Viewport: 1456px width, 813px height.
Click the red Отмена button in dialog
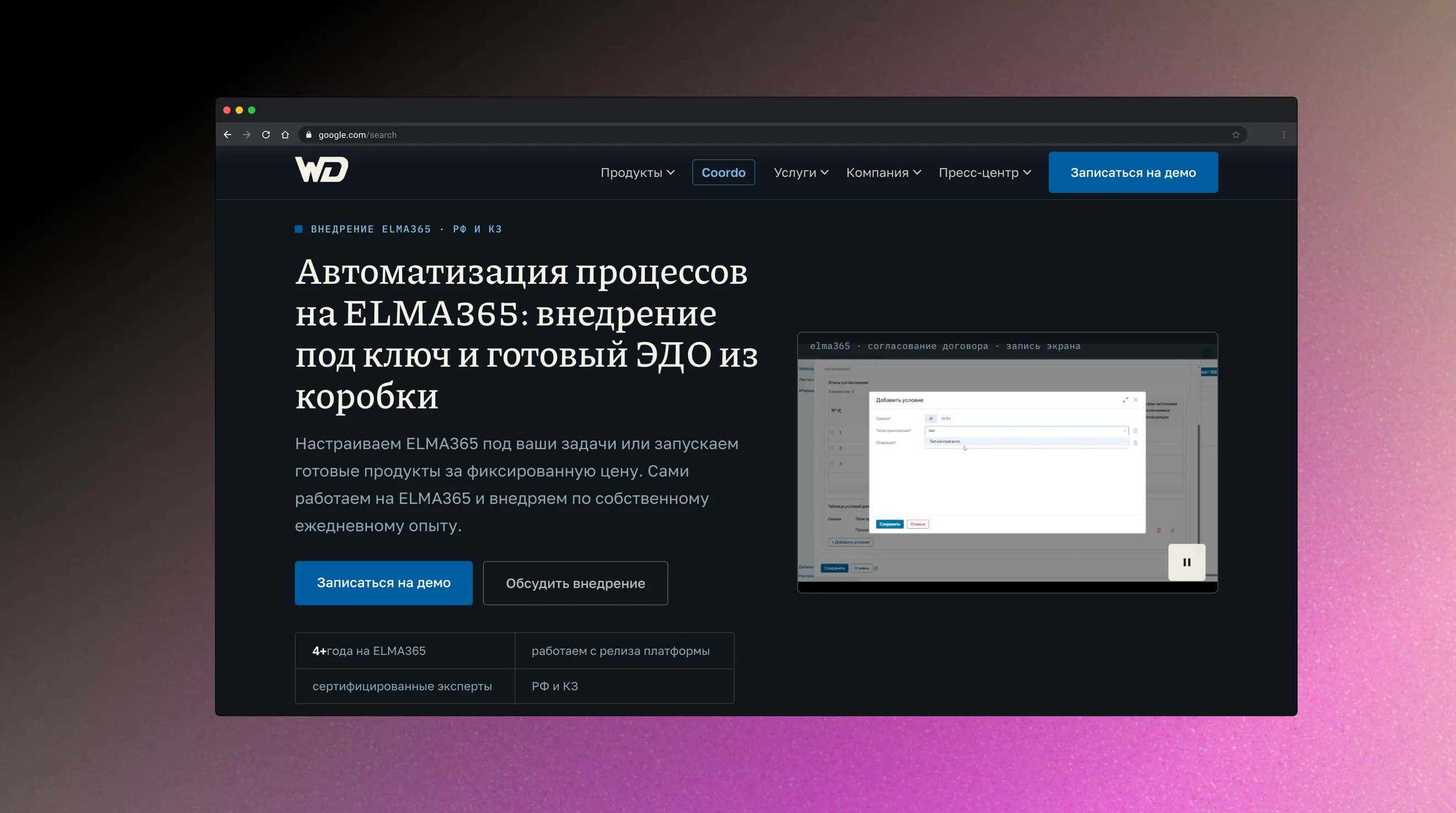coord(918,524)
